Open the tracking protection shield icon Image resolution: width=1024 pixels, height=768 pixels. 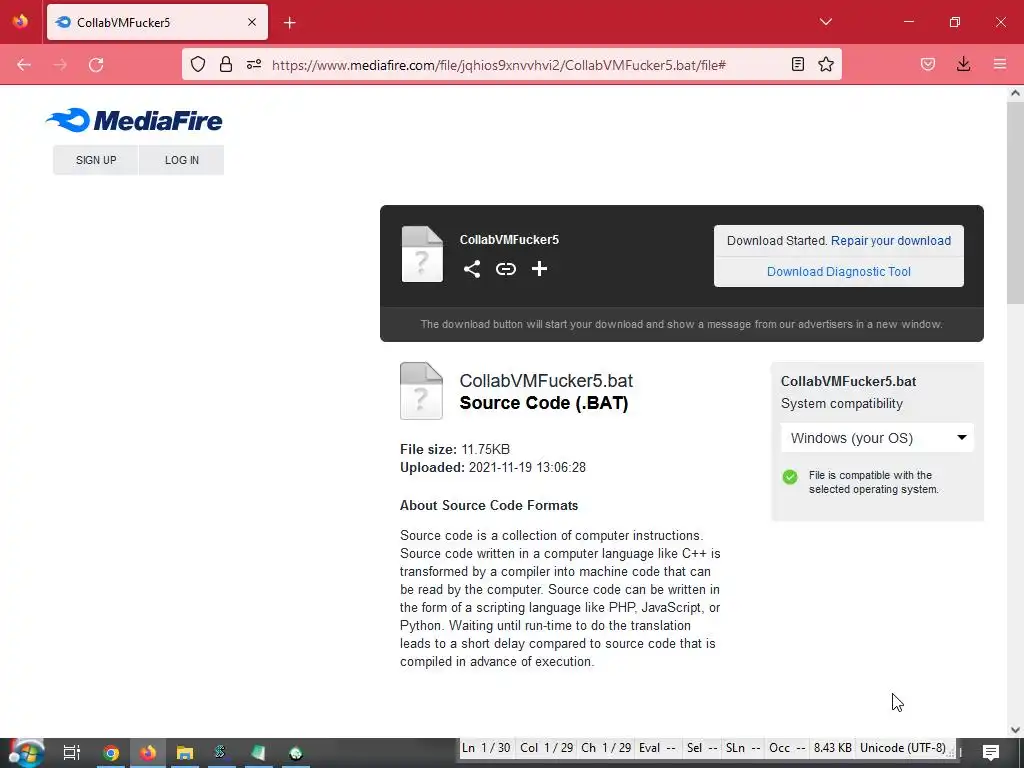[x=198, y=64]
